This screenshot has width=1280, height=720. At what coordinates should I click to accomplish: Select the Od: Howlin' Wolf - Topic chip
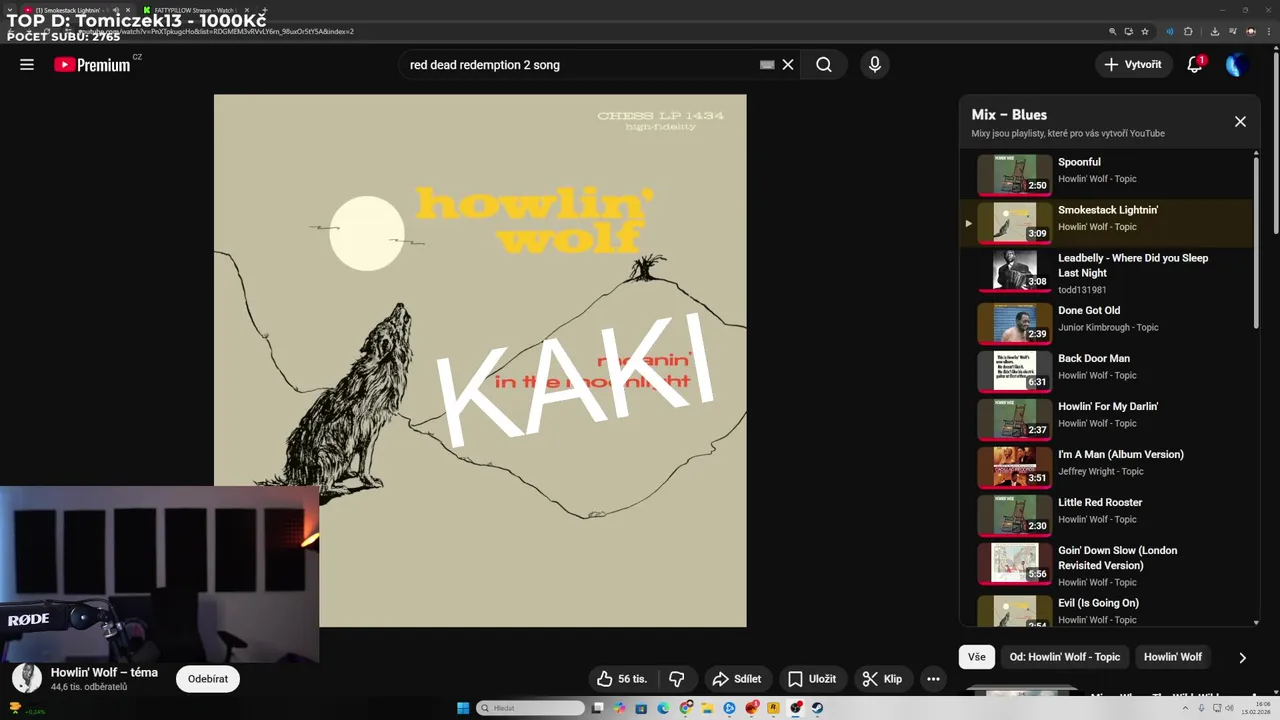[x=1064, y=657]
